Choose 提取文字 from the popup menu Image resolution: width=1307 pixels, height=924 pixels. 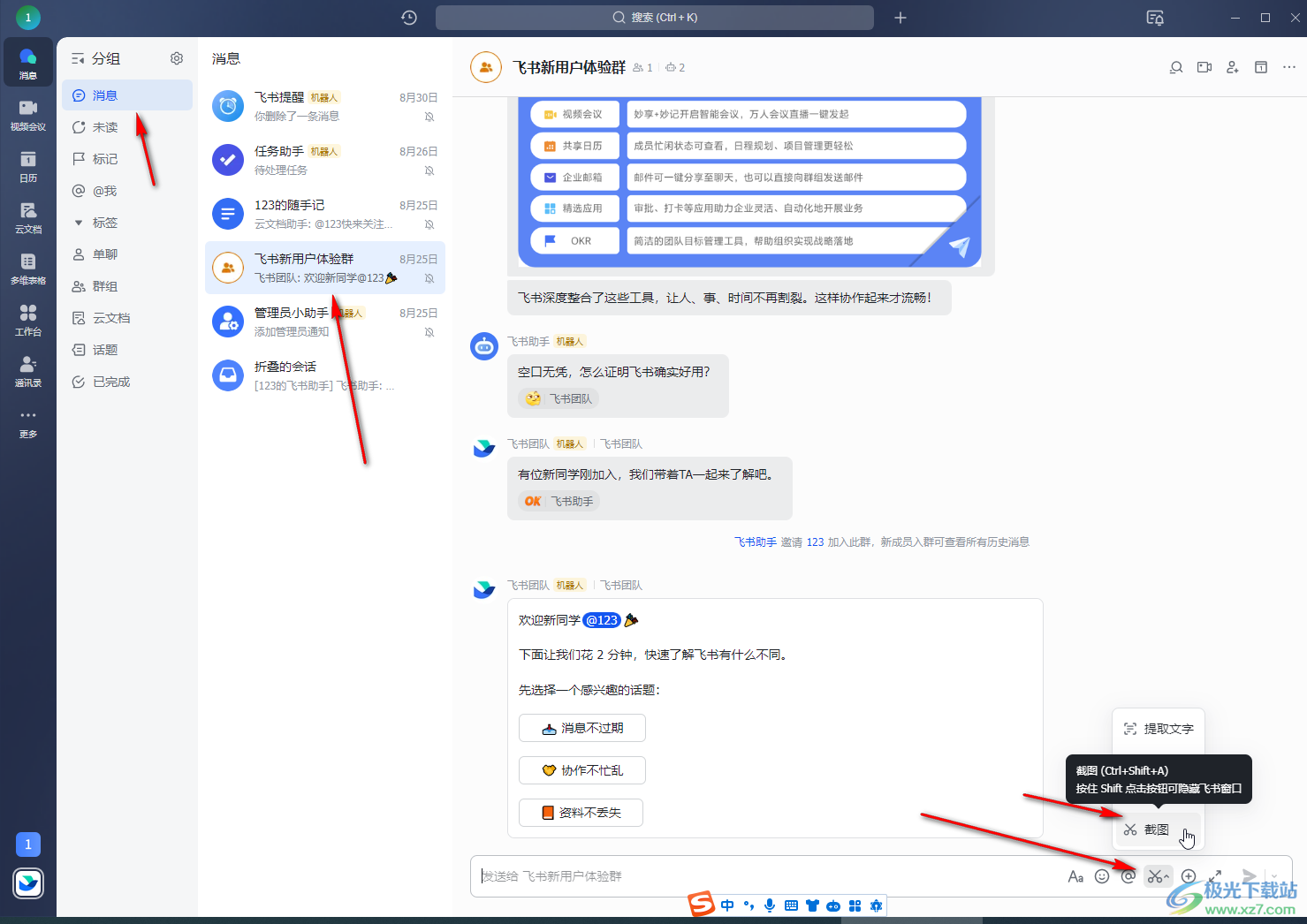coord(1159,729)
